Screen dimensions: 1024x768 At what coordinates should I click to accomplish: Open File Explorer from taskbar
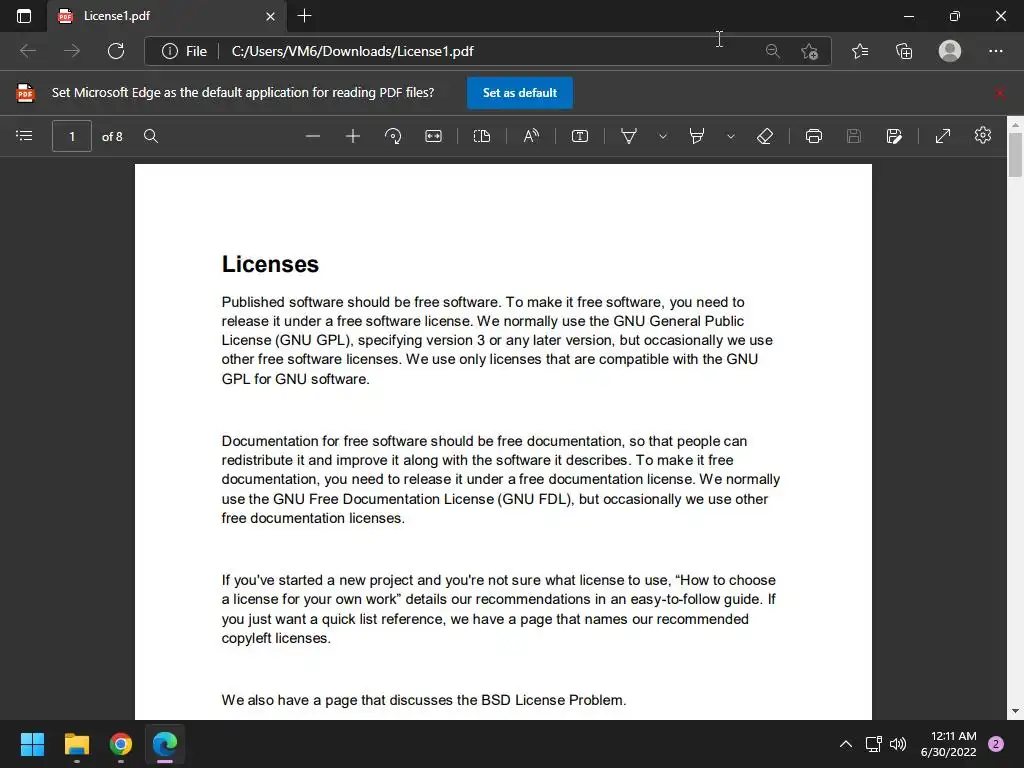coord(76,744)
